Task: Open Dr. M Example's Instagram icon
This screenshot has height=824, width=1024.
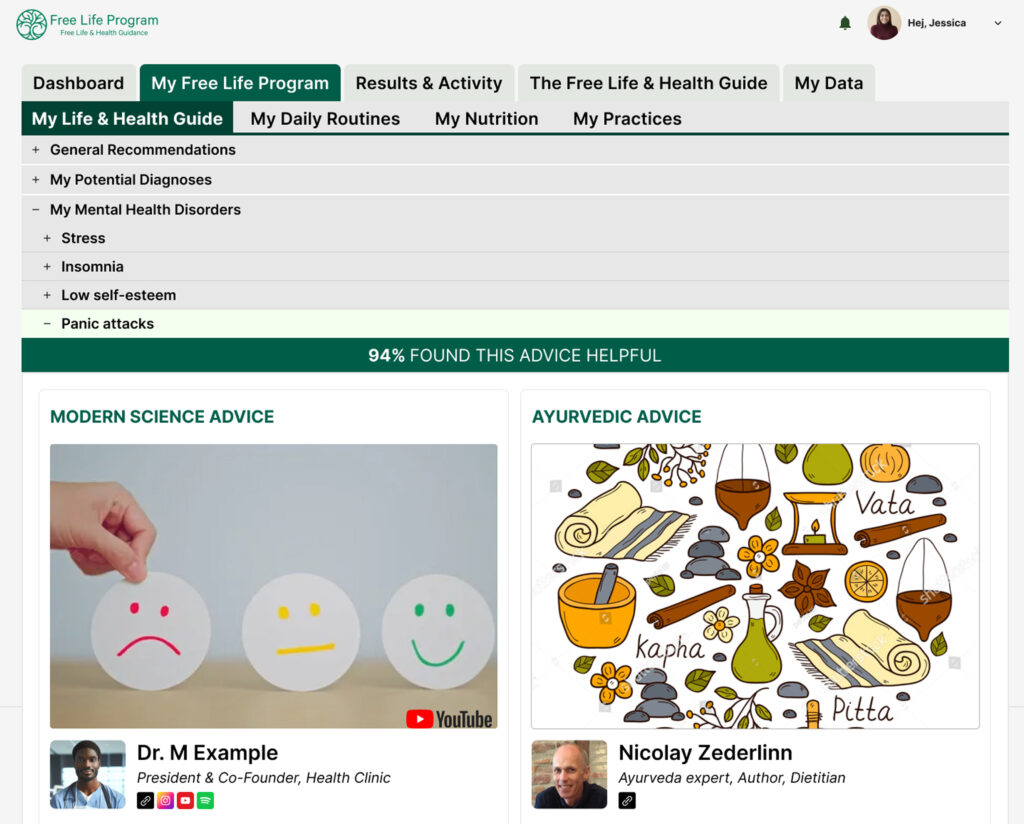Action: [x=165, y=800]
